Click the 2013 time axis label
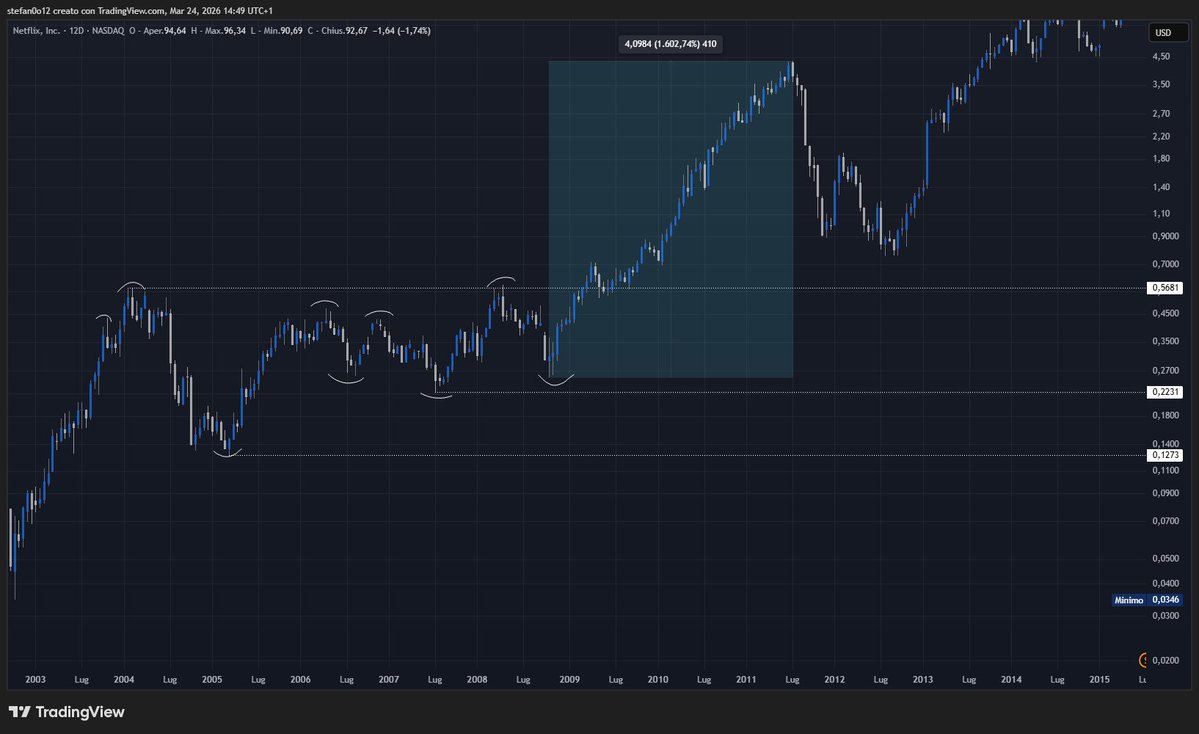The image size is (1199, 734). (923, 679)
